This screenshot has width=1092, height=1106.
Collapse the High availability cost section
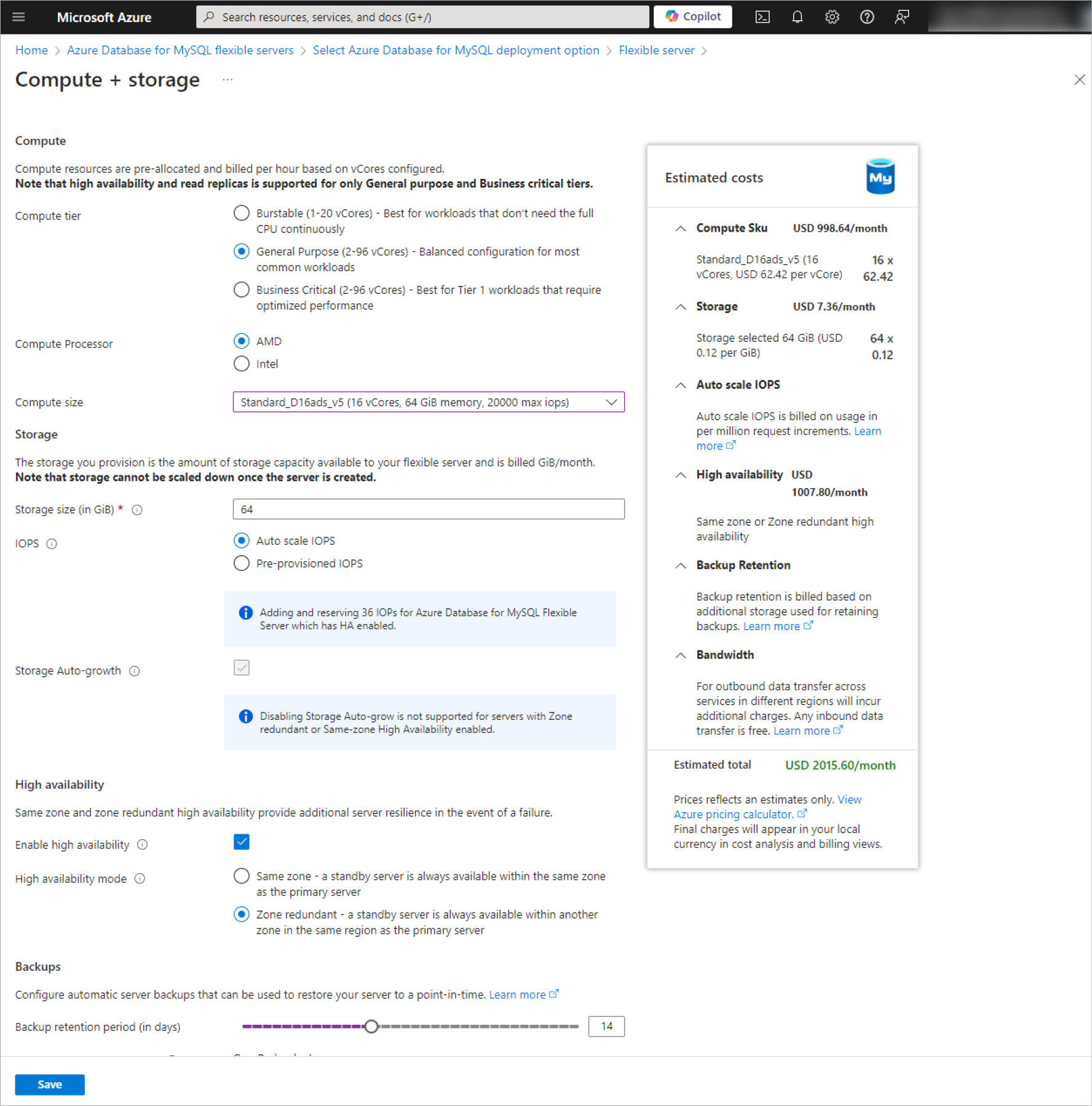[681, 475]
